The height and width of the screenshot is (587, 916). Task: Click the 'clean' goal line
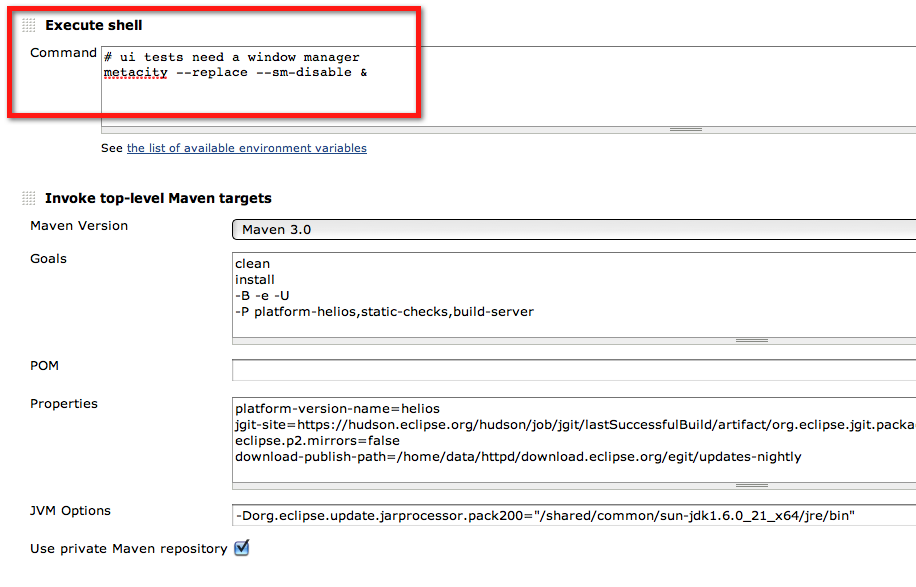(252, 264)
